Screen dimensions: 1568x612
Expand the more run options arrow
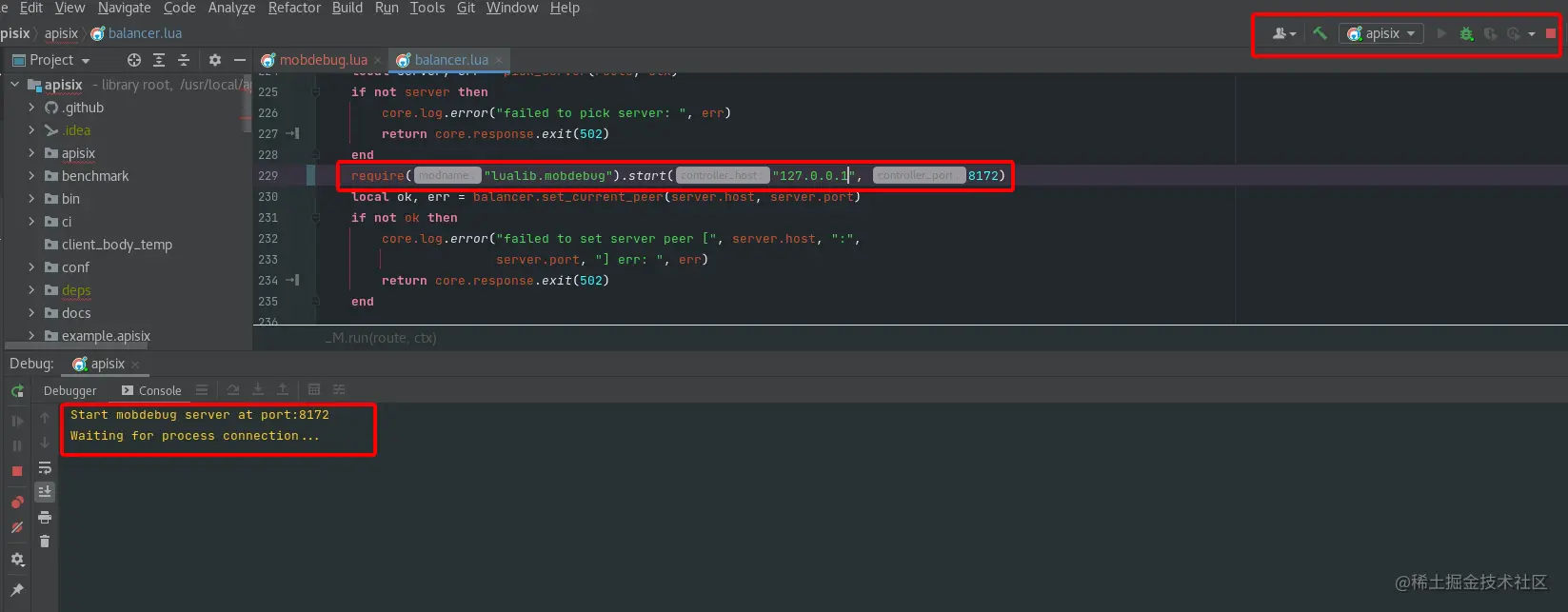click(1531, 34)
